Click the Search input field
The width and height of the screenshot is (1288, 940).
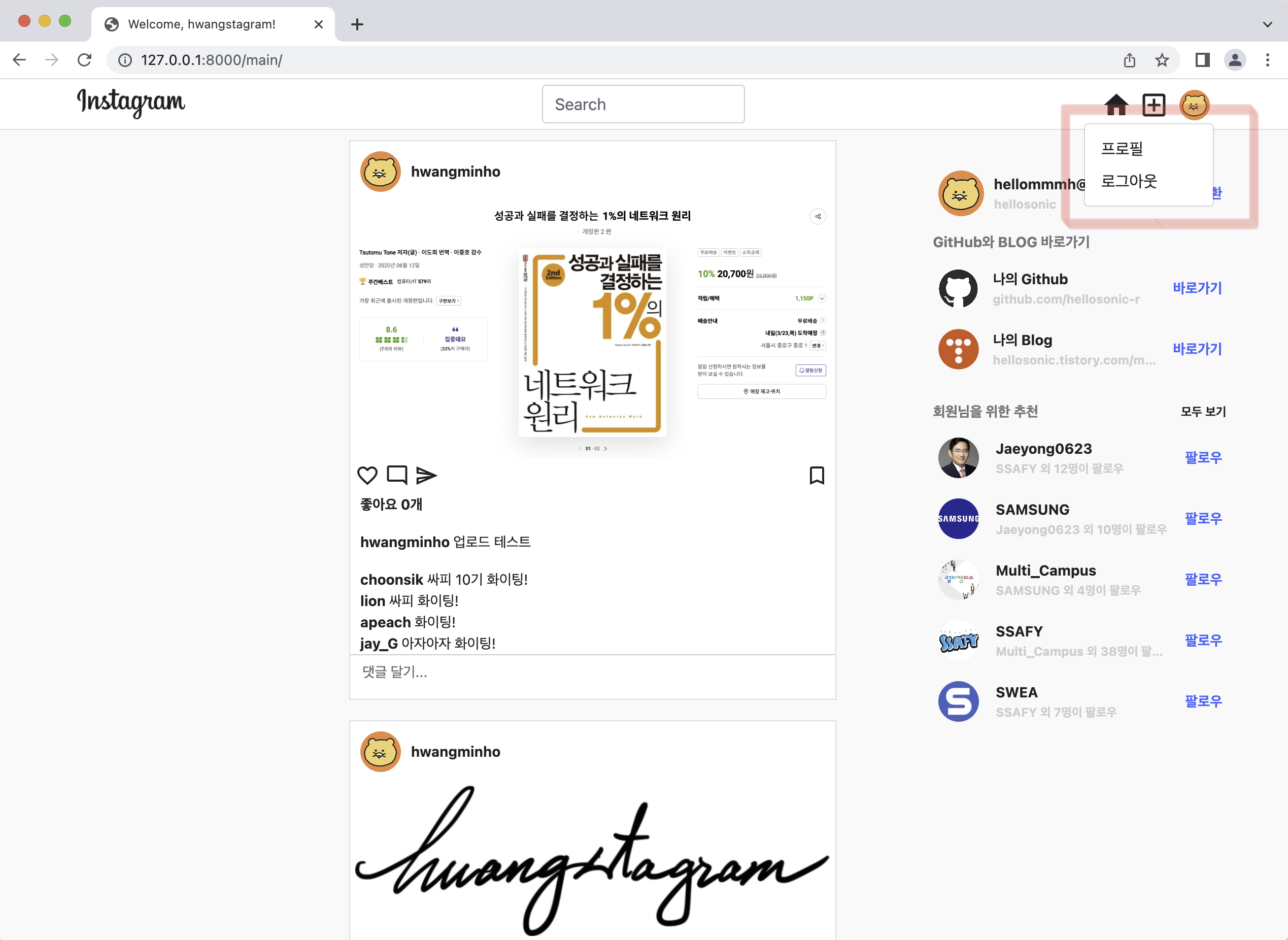click(x=643, y=104)
